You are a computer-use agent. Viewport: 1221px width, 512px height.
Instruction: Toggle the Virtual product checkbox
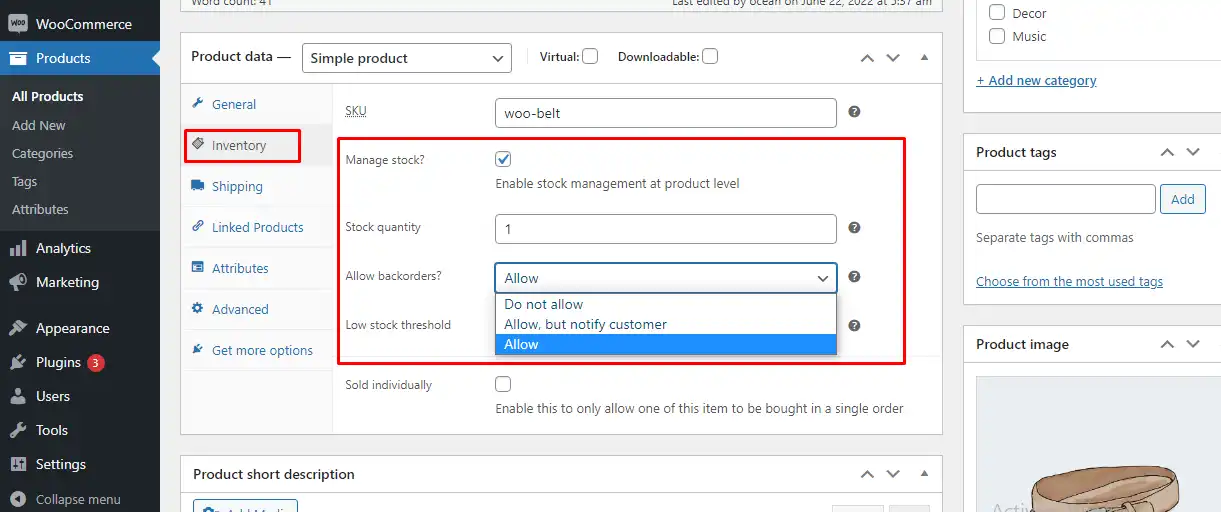[x=590, y=56]
